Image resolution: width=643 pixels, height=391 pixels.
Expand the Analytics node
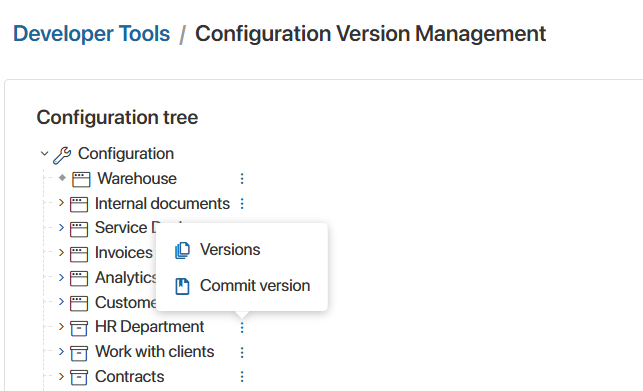pos(61,277)
